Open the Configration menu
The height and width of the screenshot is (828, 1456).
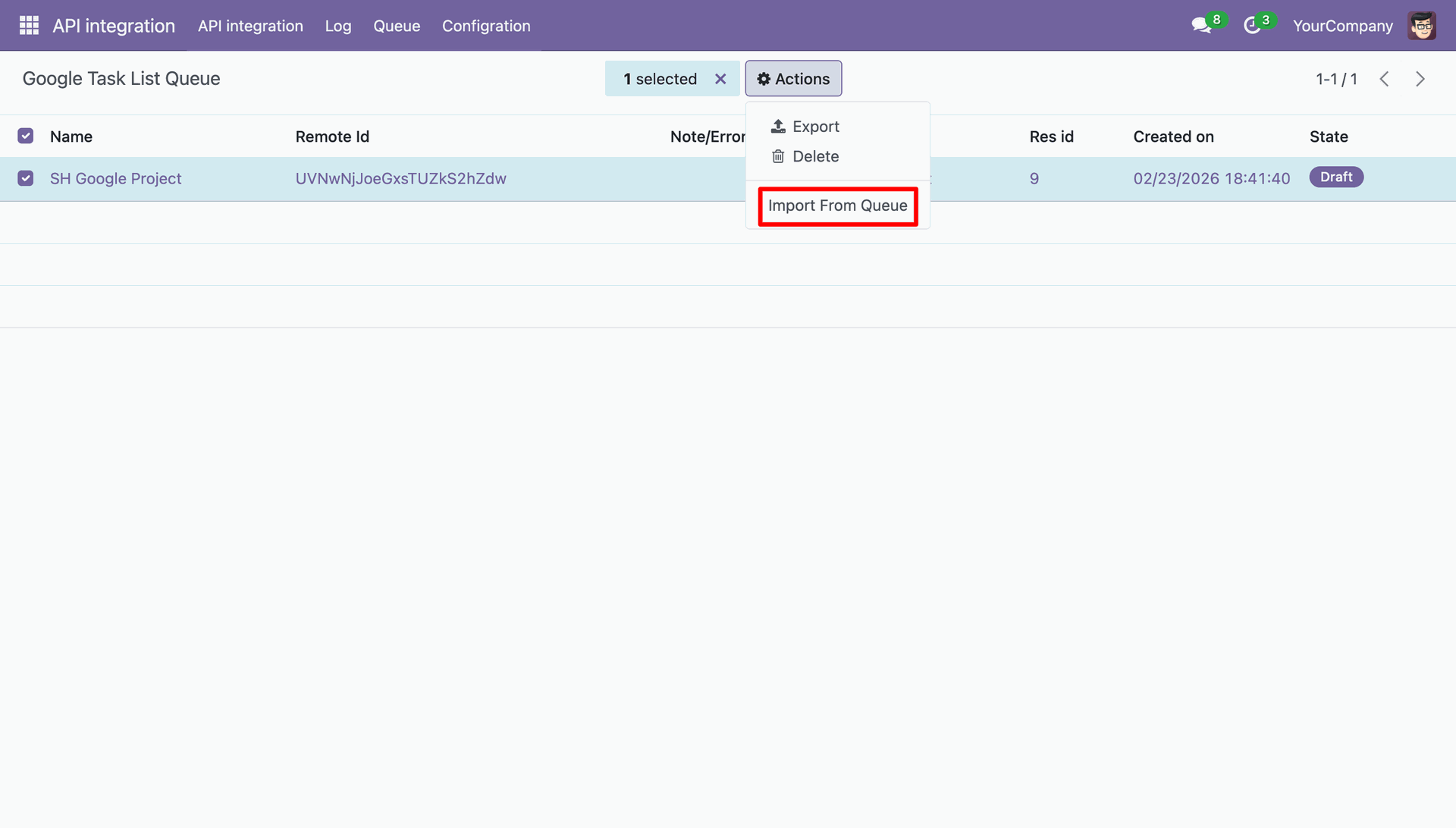486,26
